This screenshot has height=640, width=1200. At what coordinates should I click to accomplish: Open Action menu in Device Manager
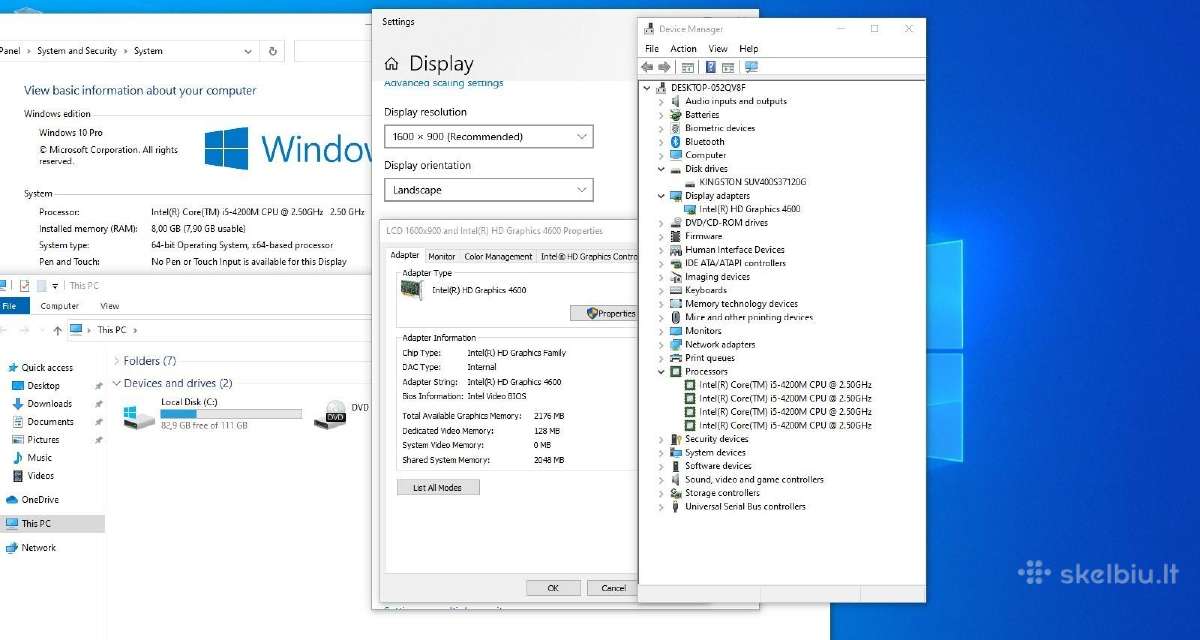[684, 48]
